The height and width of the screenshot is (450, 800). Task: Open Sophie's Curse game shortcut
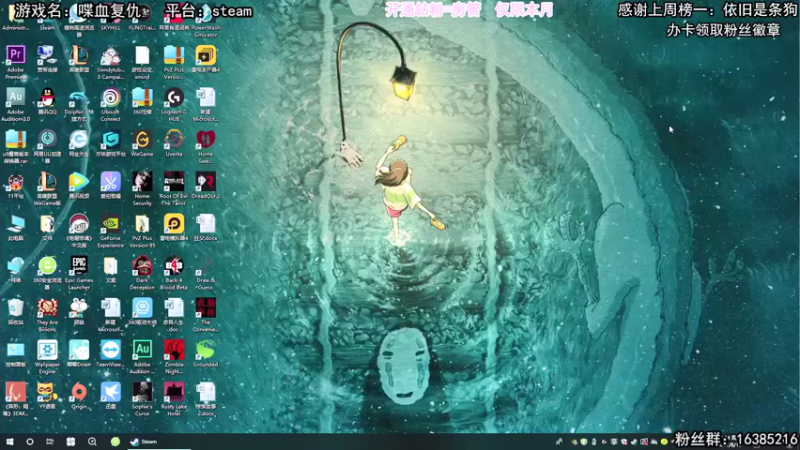click(142, 398)
